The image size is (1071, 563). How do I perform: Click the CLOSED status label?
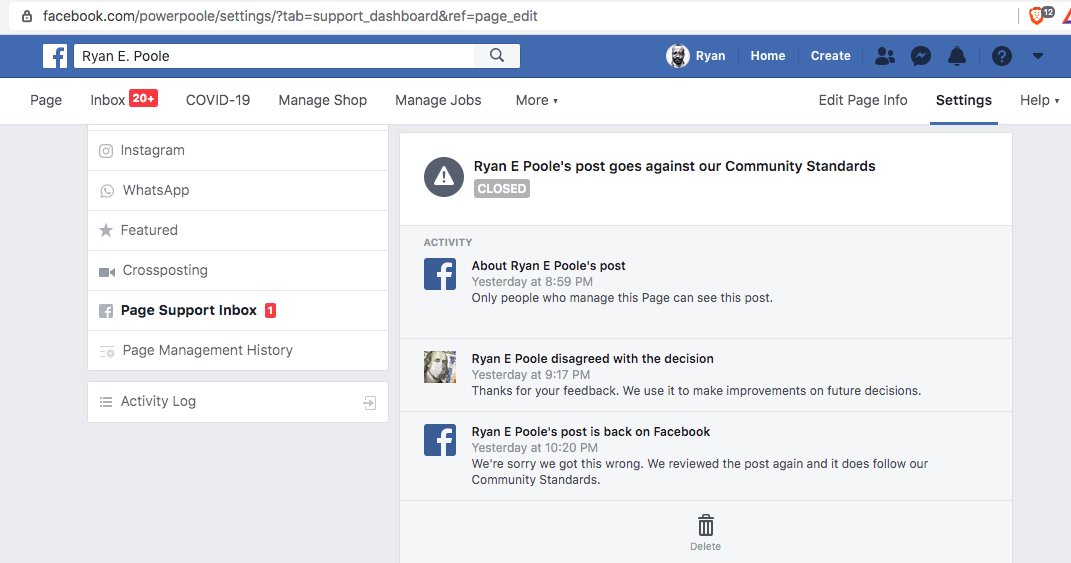[502, 189]
